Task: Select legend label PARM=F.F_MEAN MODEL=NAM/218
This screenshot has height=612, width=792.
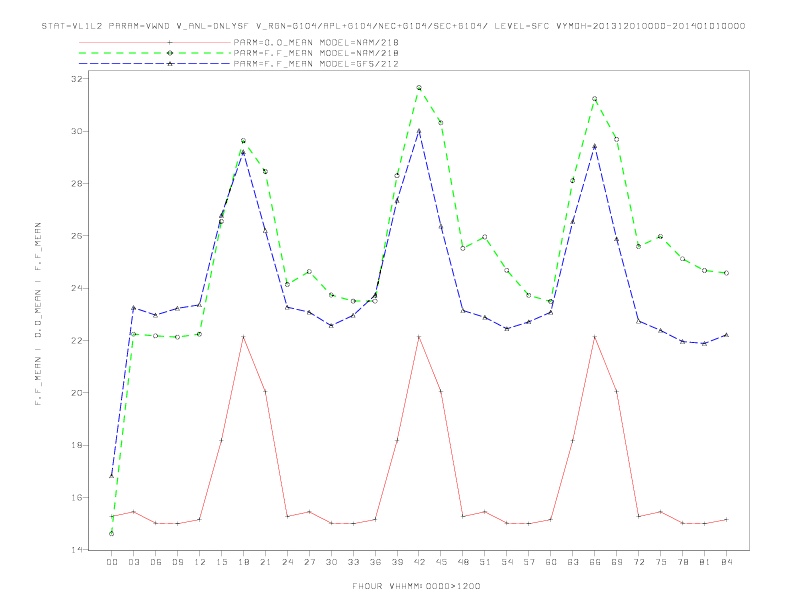Action: click(x=316, y=53)
